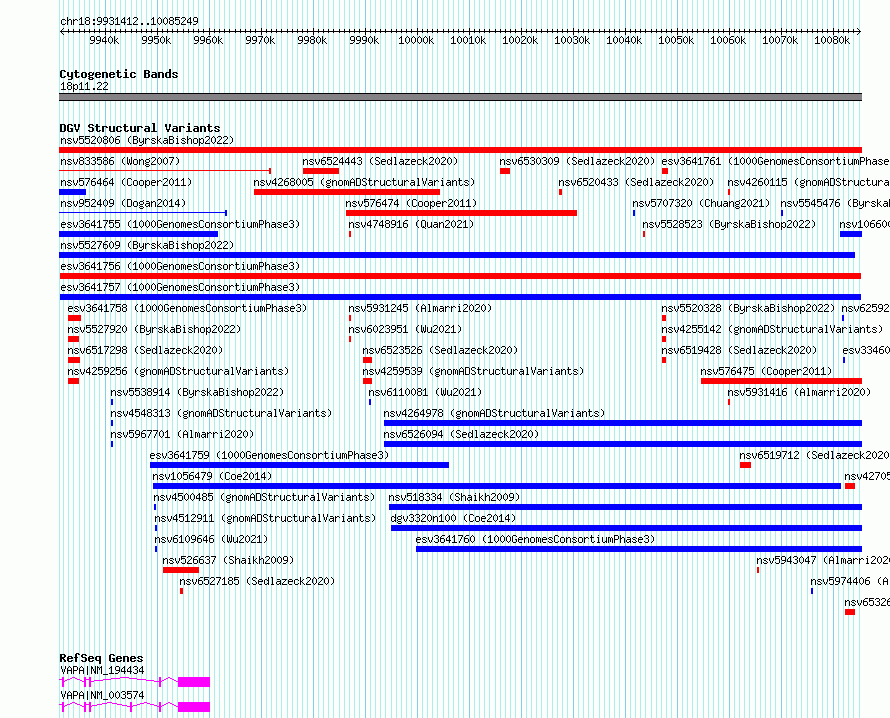Screen dimensions: 890x718
Task: Open nsv5528523 (ByrskaBishop2022) label
Action: point(729,224)
